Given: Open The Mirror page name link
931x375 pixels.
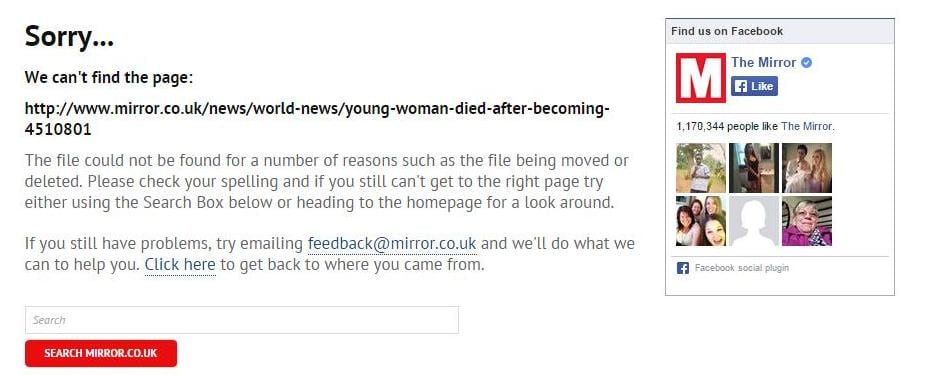Looking at the screenshot, I should [x=764, y=62].
